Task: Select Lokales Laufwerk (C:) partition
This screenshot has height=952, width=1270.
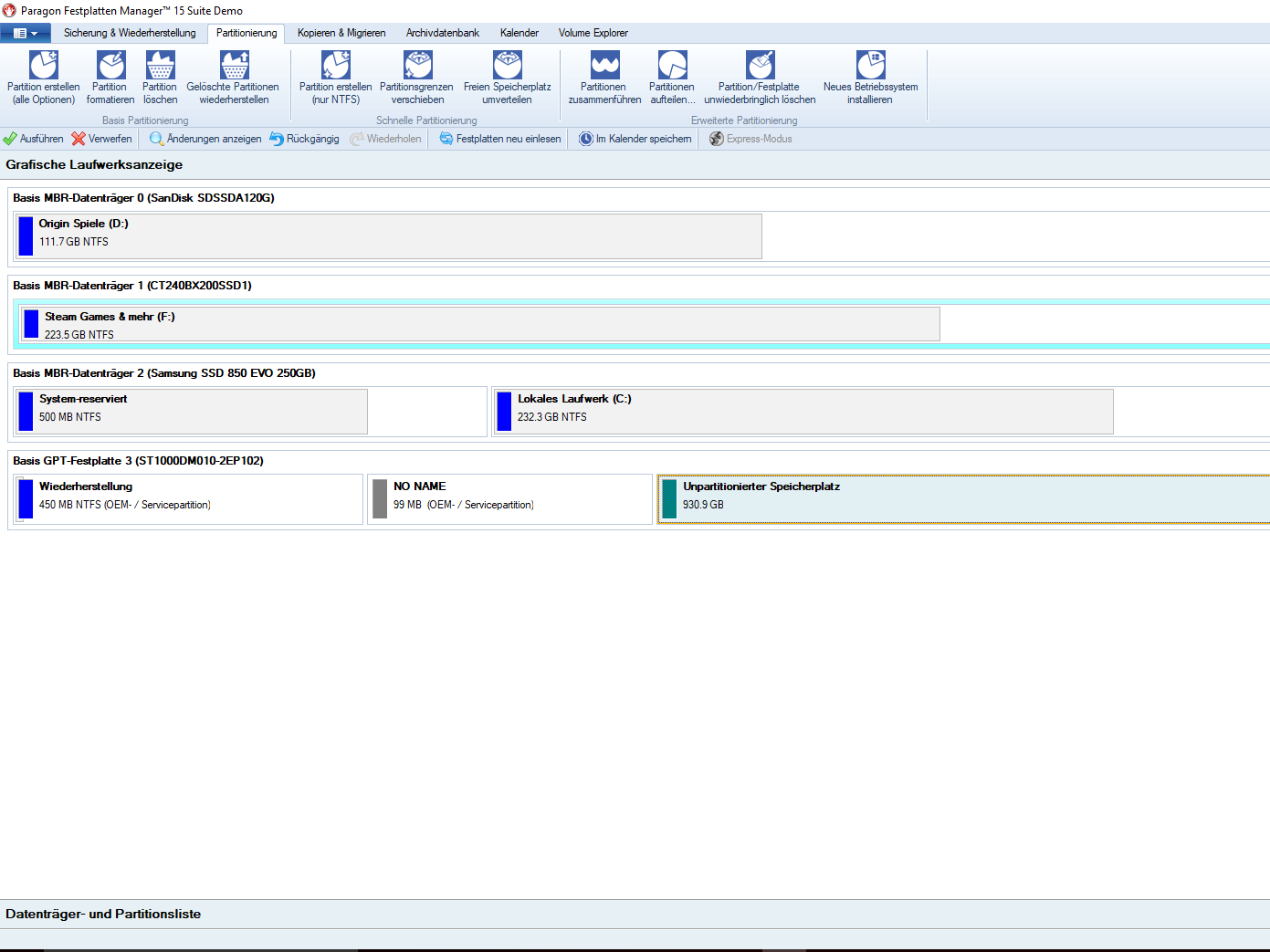Action: pos(803,412)
